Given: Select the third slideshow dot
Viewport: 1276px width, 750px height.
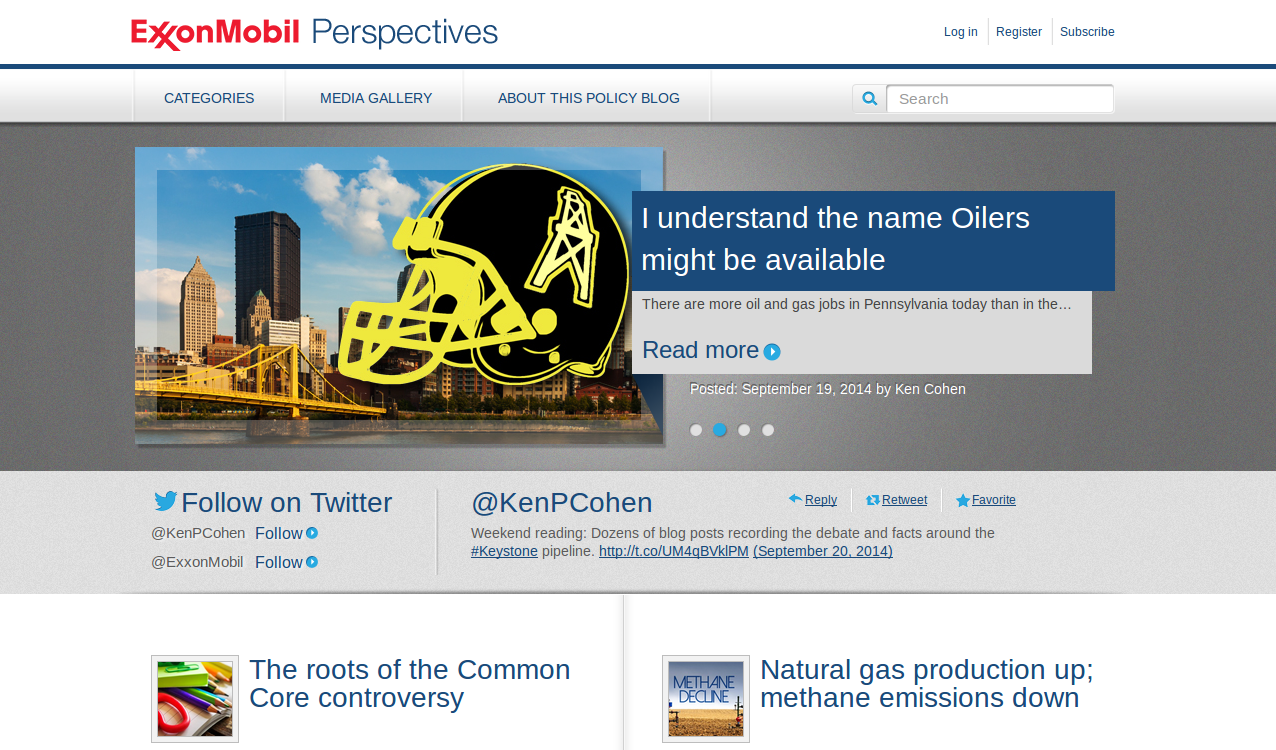Looking at the screenshot, I should [x=744, y=430].
